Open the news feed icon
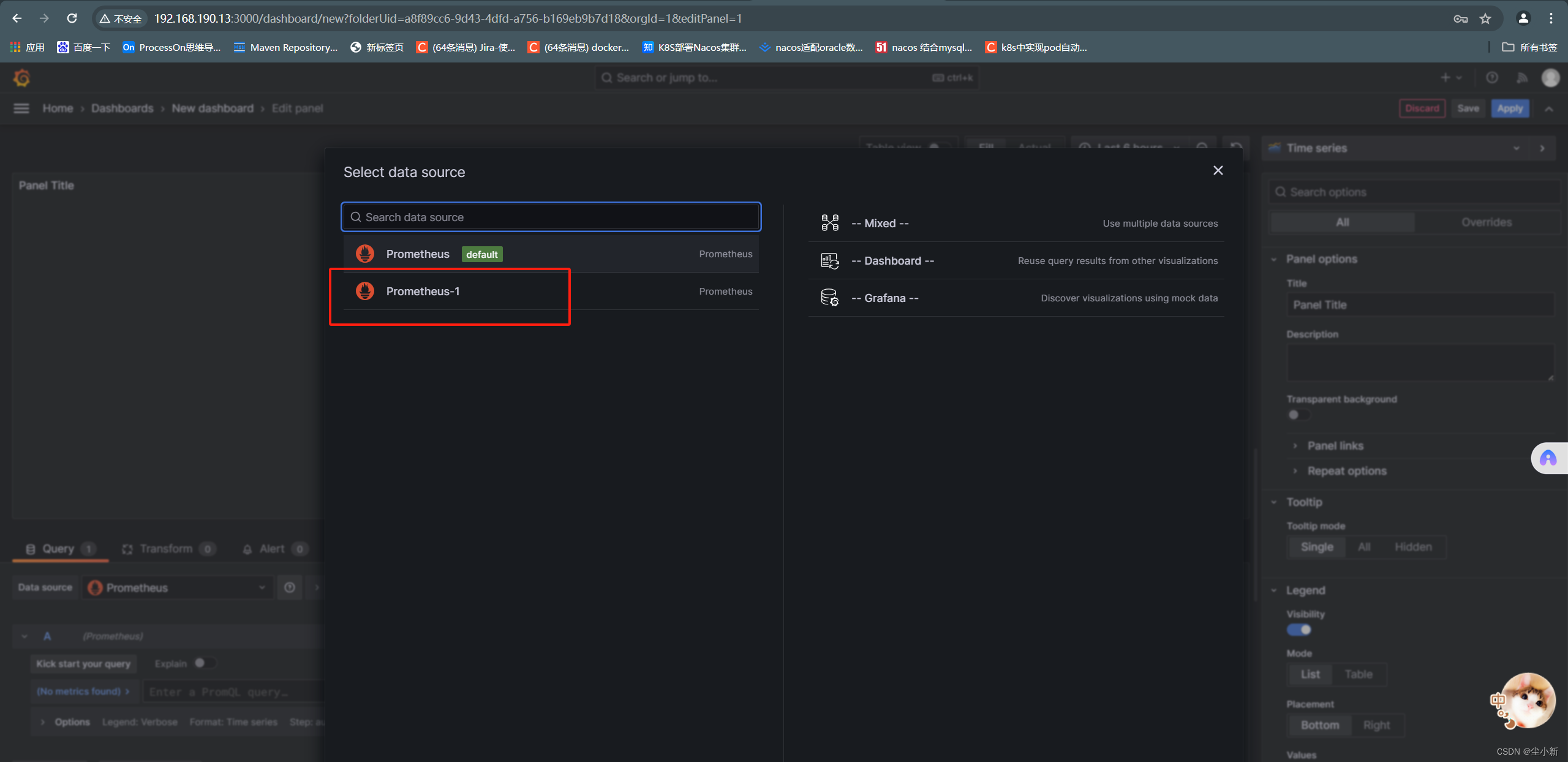 click(1522, 78)
